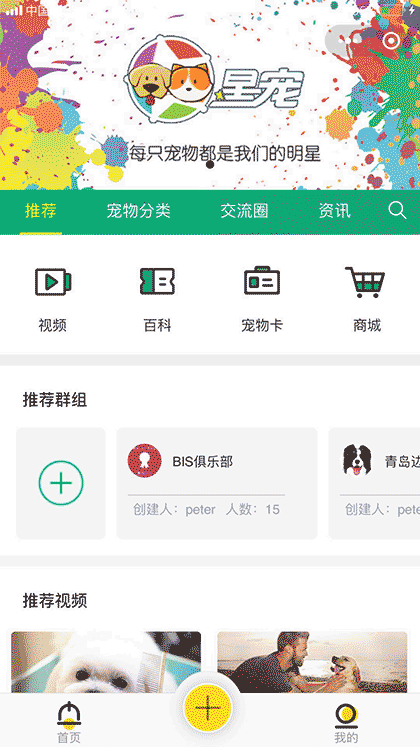Tap the banner carousel dot indicator
Image resolution: width=420 pixels, height=747 pixels.
(x=210, y=165)
